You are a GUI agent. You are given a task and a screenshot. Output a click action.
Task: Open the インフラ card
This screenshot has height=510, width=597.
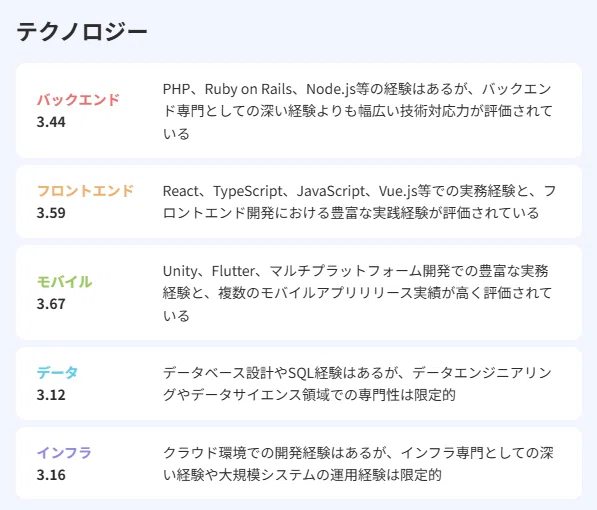[299, 463]
